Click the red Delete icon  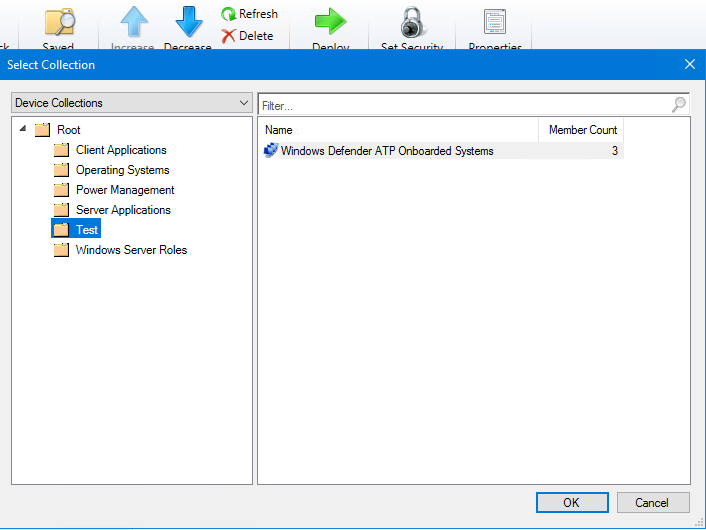(x=229, y=36)
